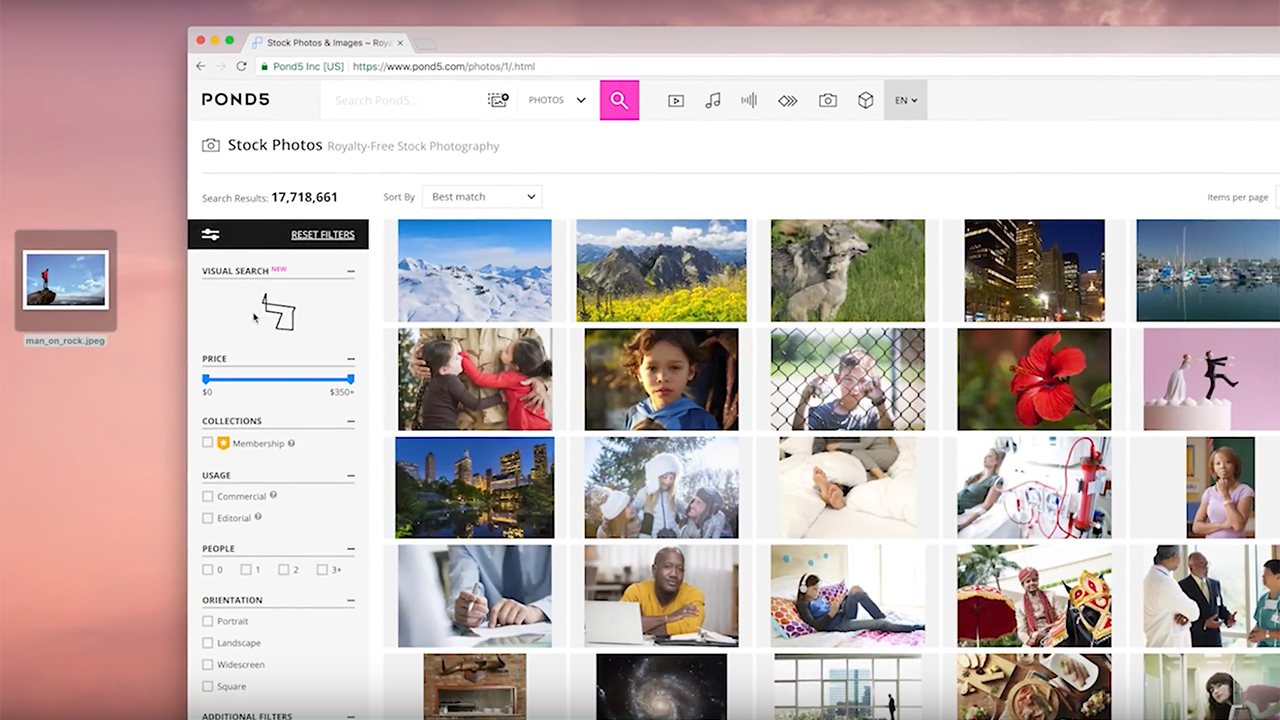Open two girls hugging photo

point(475,380)
